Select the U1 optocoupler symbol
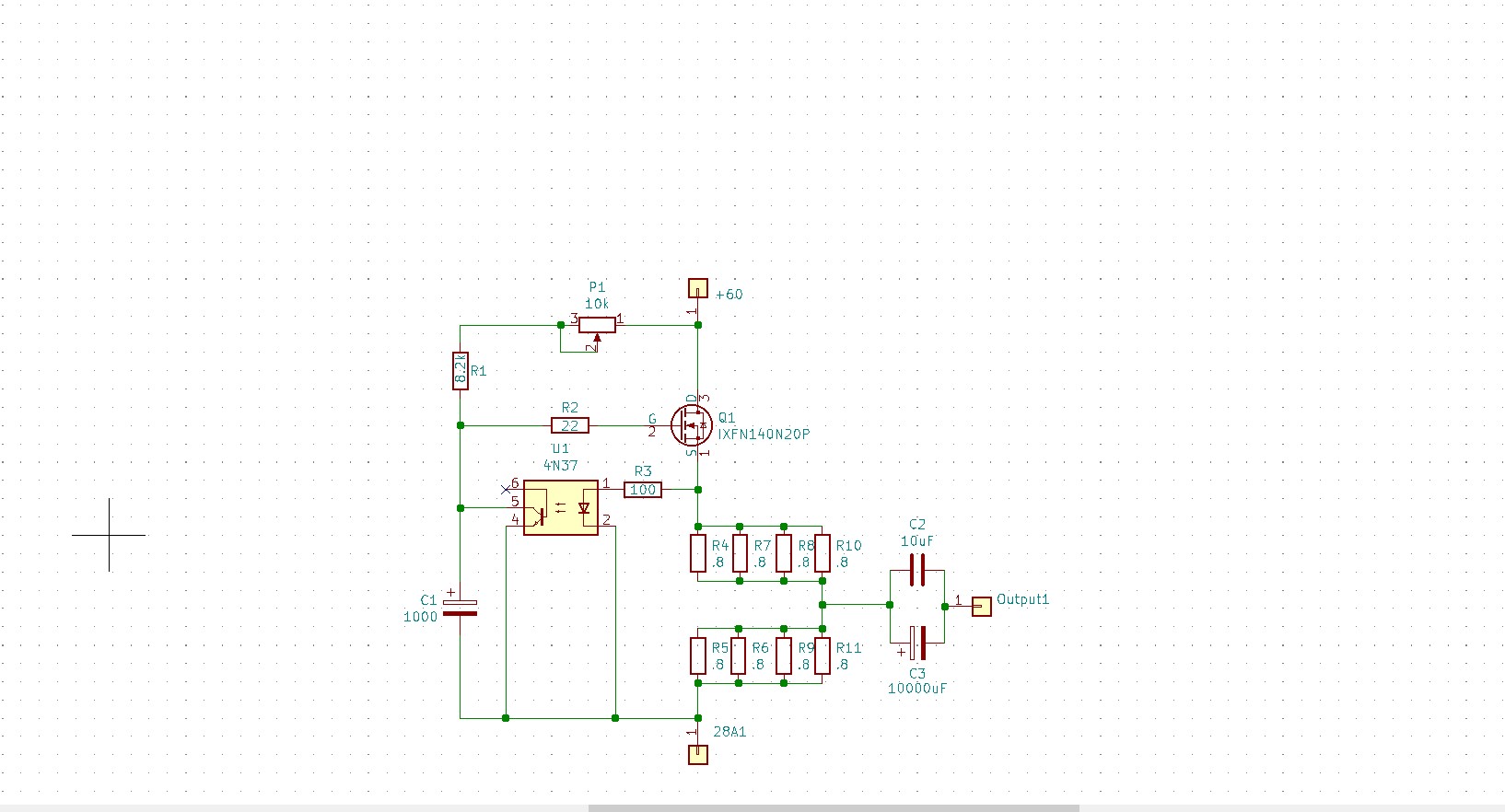Screen dimensions: 1505x812 point(560,507)
